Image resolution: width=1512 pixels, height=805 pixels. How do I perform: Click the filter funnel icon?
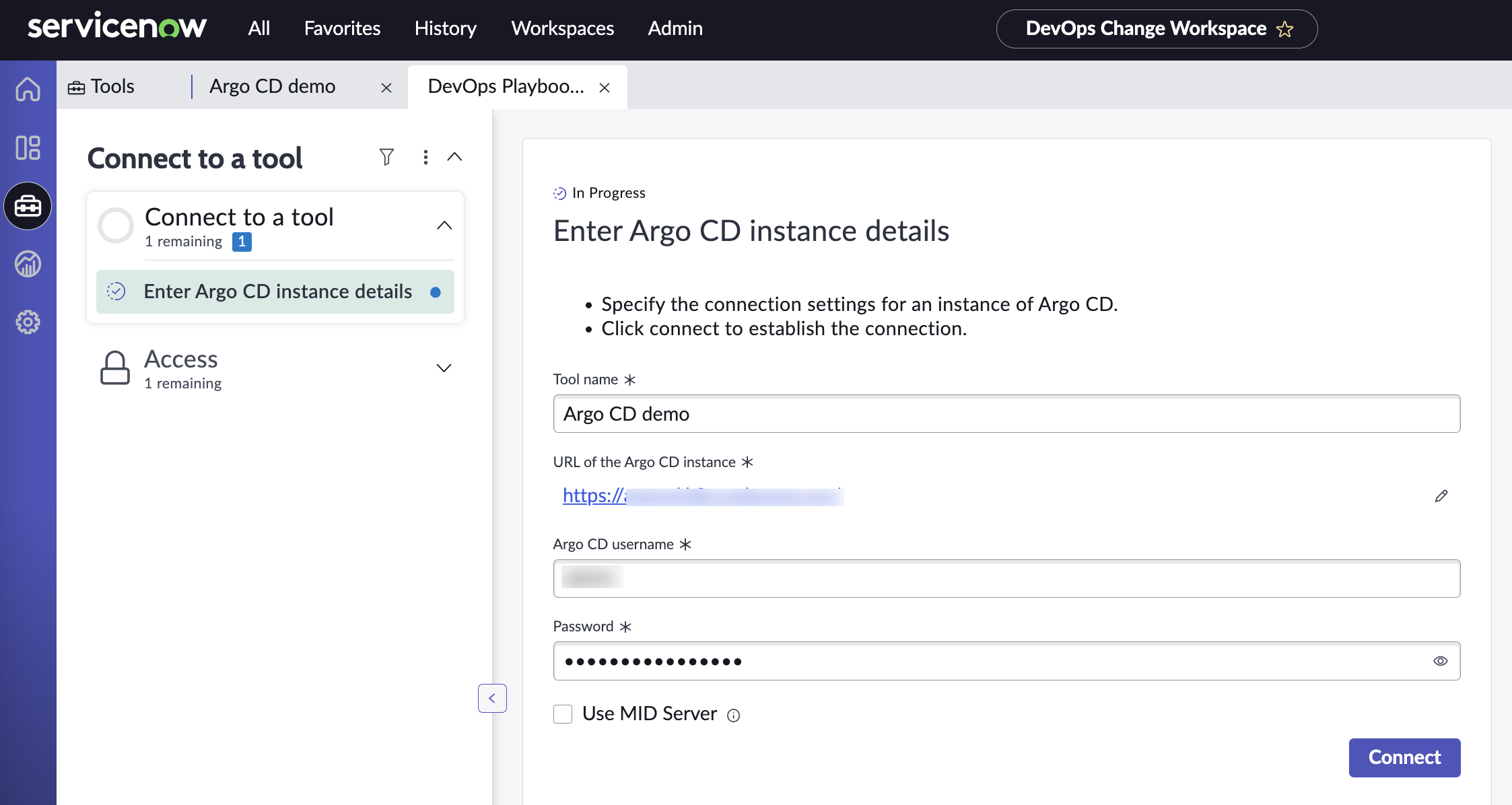[x=386, y=157]
